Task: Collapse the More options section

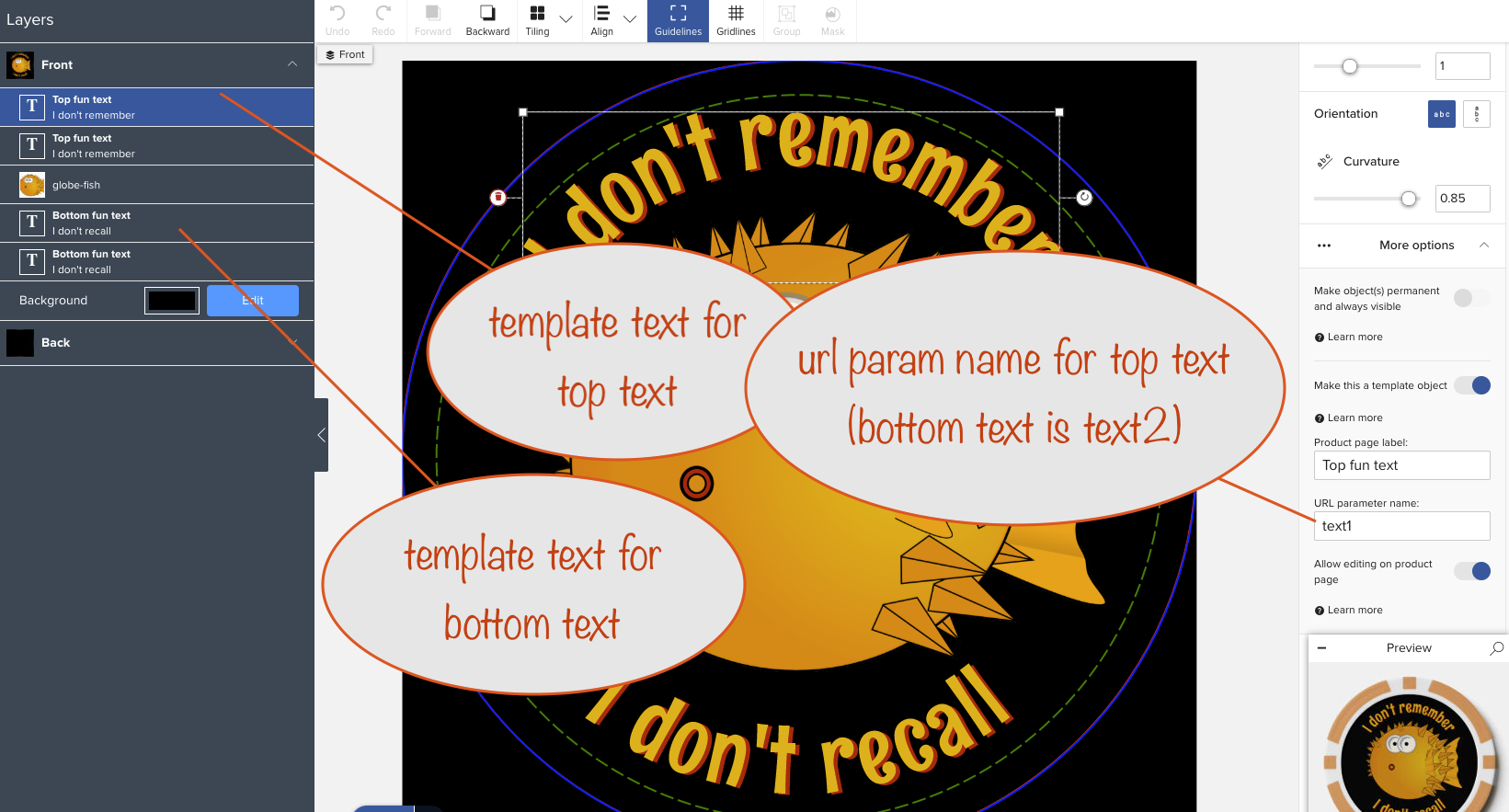Action: (1484, 245)
